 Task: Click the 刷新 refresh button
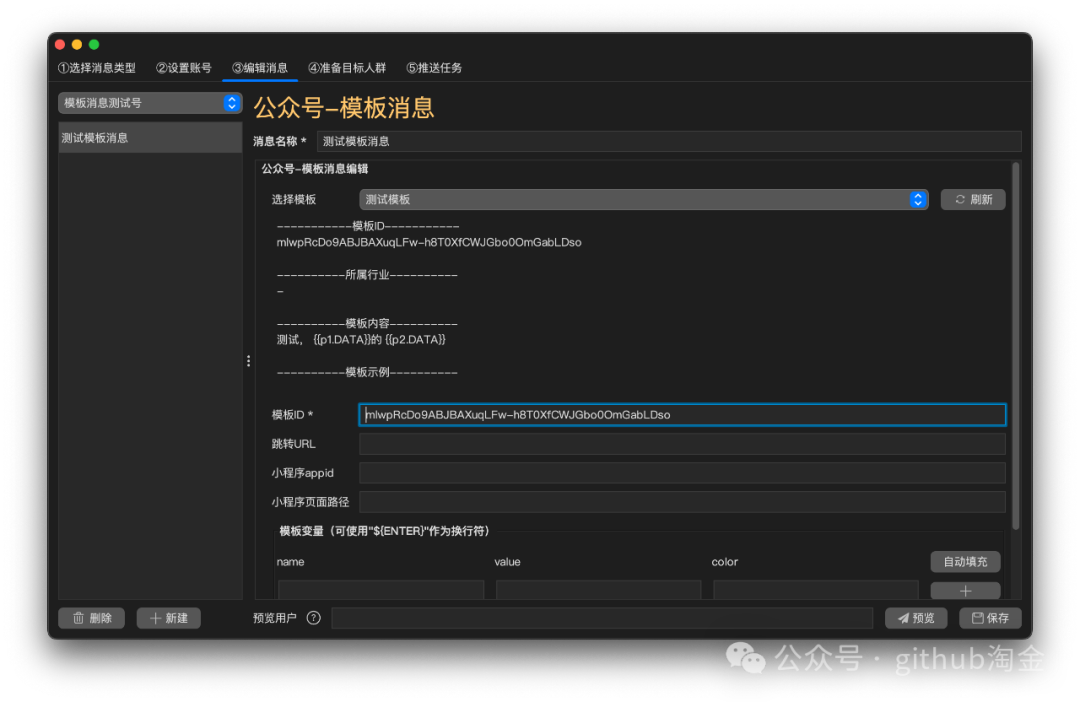coord(973,199)
